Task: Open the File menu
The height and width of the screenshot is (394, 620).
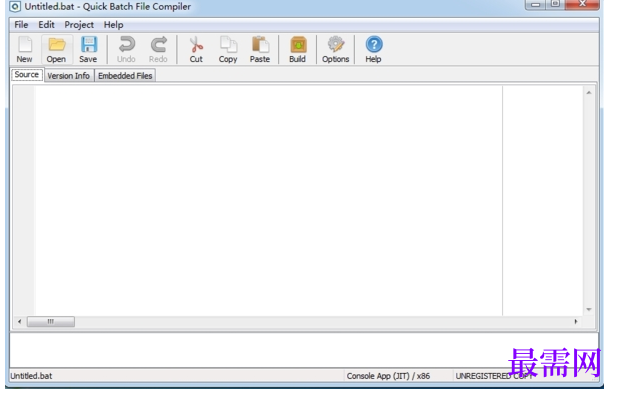Action: 21,25
